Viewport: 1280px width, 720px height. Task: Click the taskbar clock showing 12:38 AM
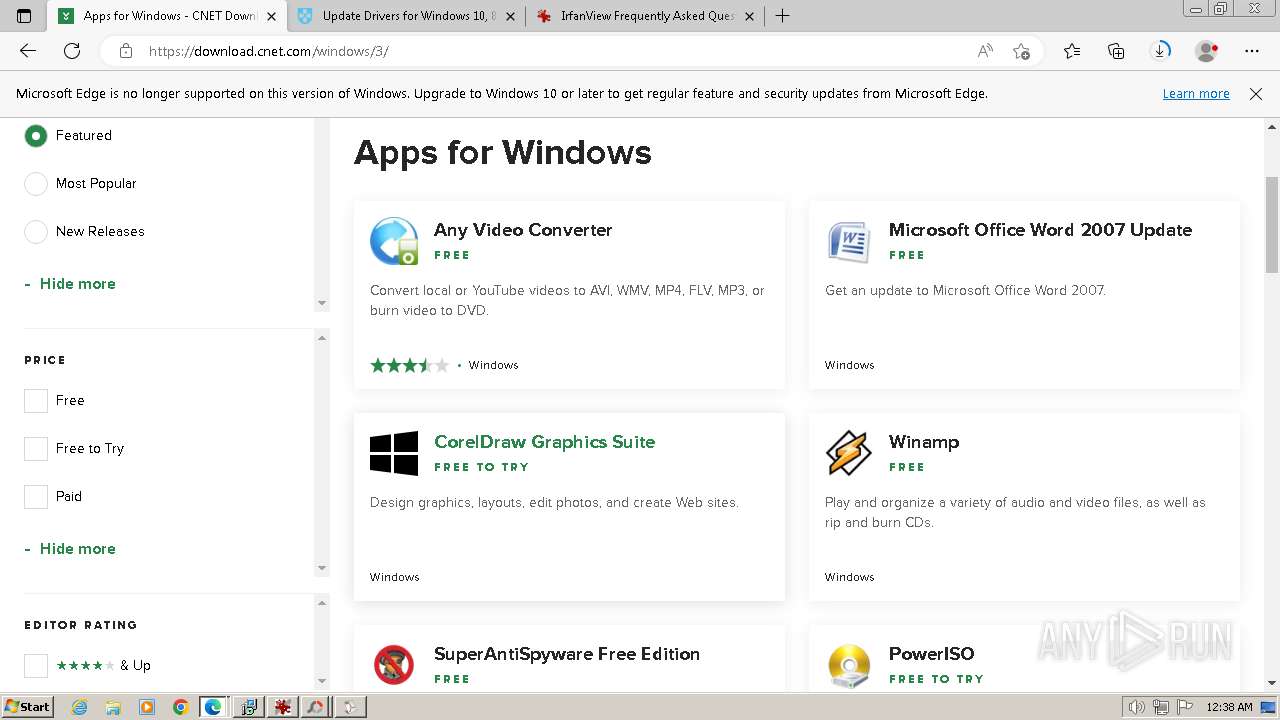1230,707
